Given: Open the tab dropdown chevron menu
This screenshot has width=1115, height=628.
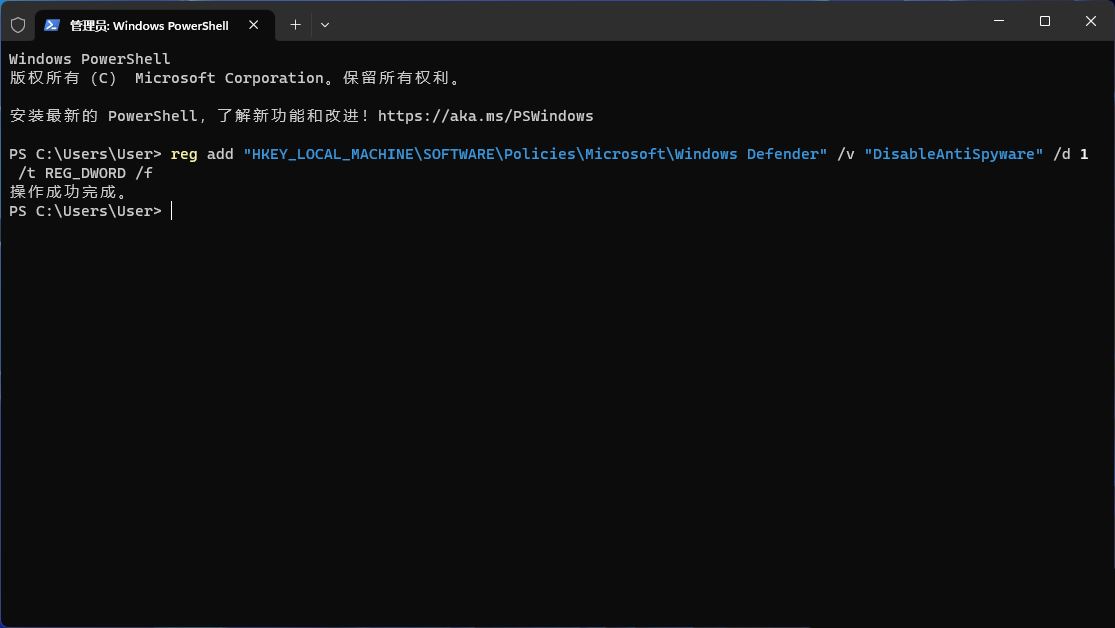Looking at the screenshot, I should pos(324,25).
